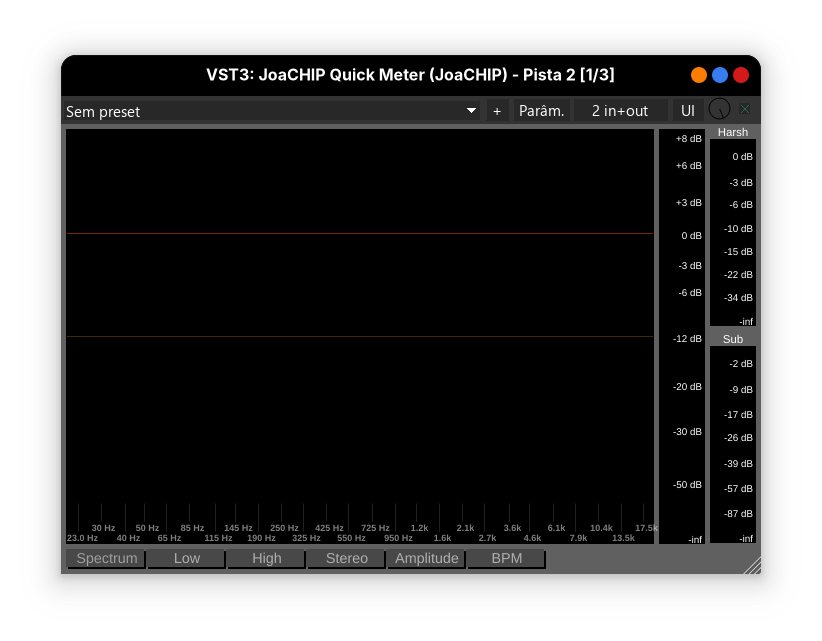Show the Stereo view tab
Screen dimensions: 822x641
point(346,559)
